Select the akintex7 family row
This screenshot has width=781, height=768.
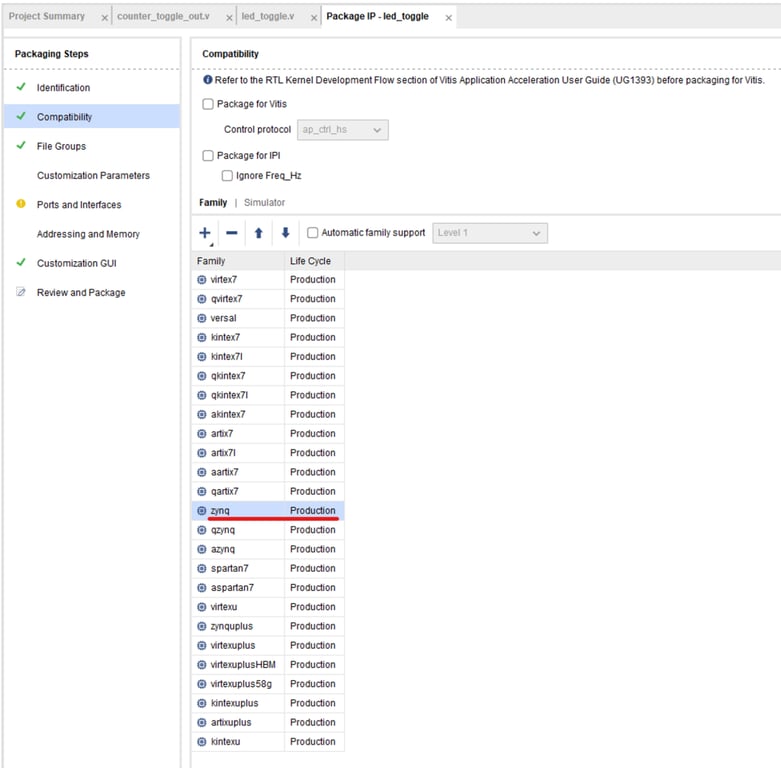(268, 414)
